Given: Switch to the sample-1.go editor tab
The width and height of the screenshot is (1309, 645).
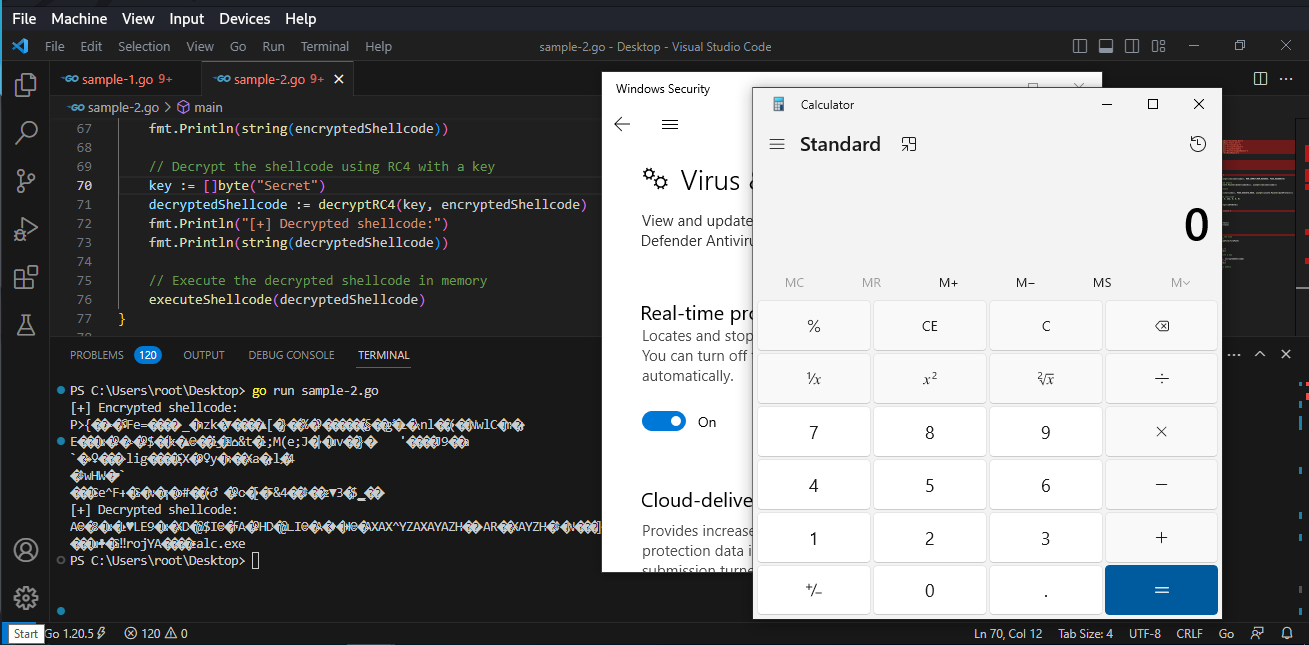Looking at the screenshot, I should click(x=125, y=79).
